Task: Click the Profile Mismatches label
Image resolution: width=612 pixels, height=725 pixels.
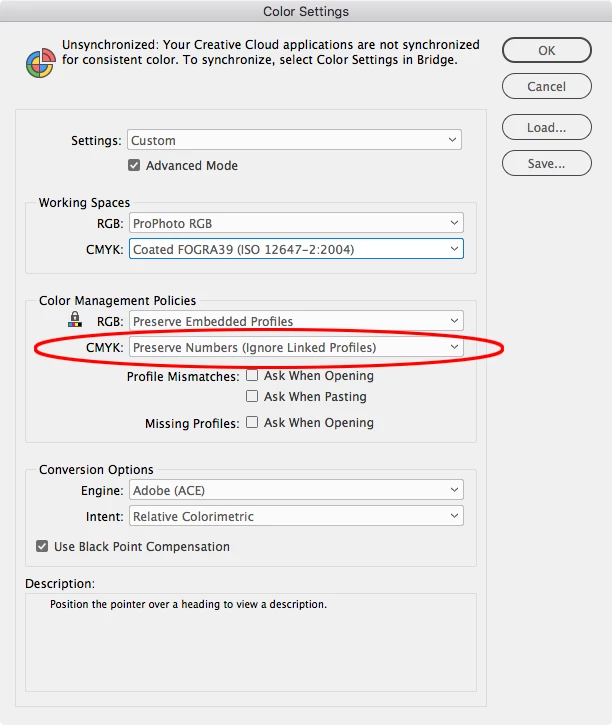Action: pyautogui.click(x=183, y=376)
